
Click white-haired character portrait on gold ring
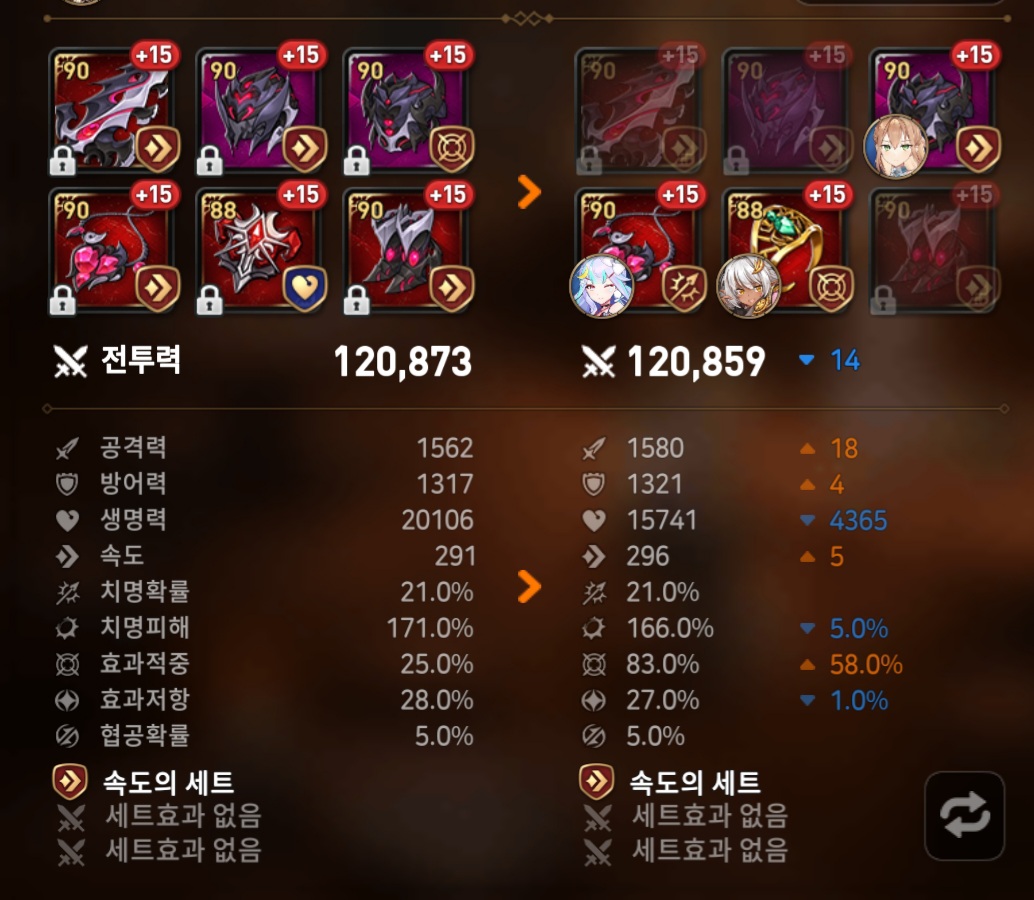748,286
